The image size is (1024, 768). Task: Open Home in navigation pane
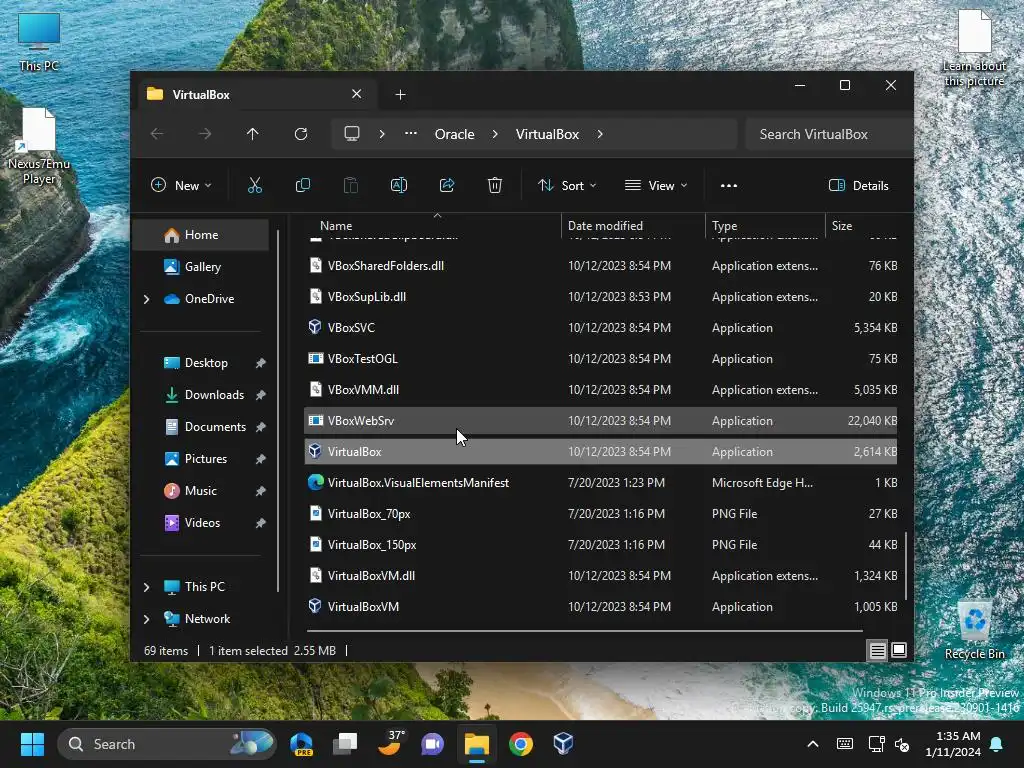(x=201, y=235)
